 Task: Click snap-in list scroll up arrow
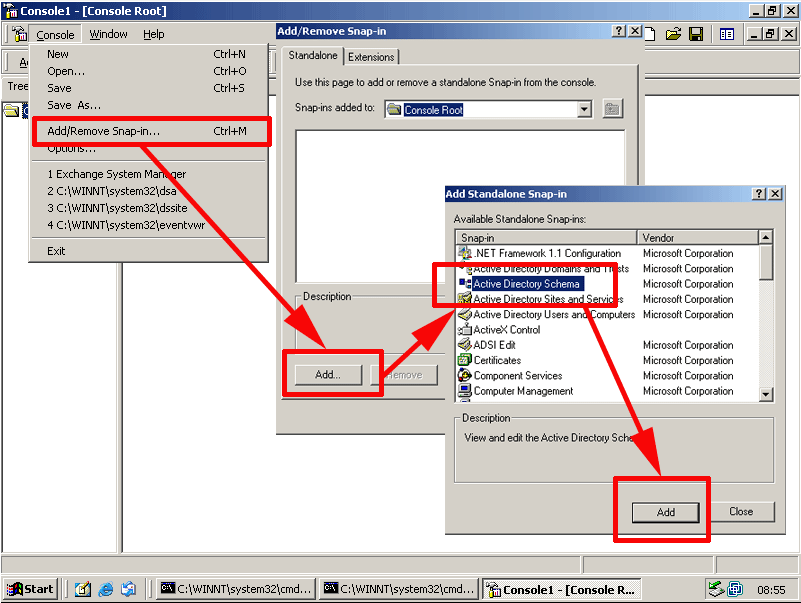click(765, 237)
